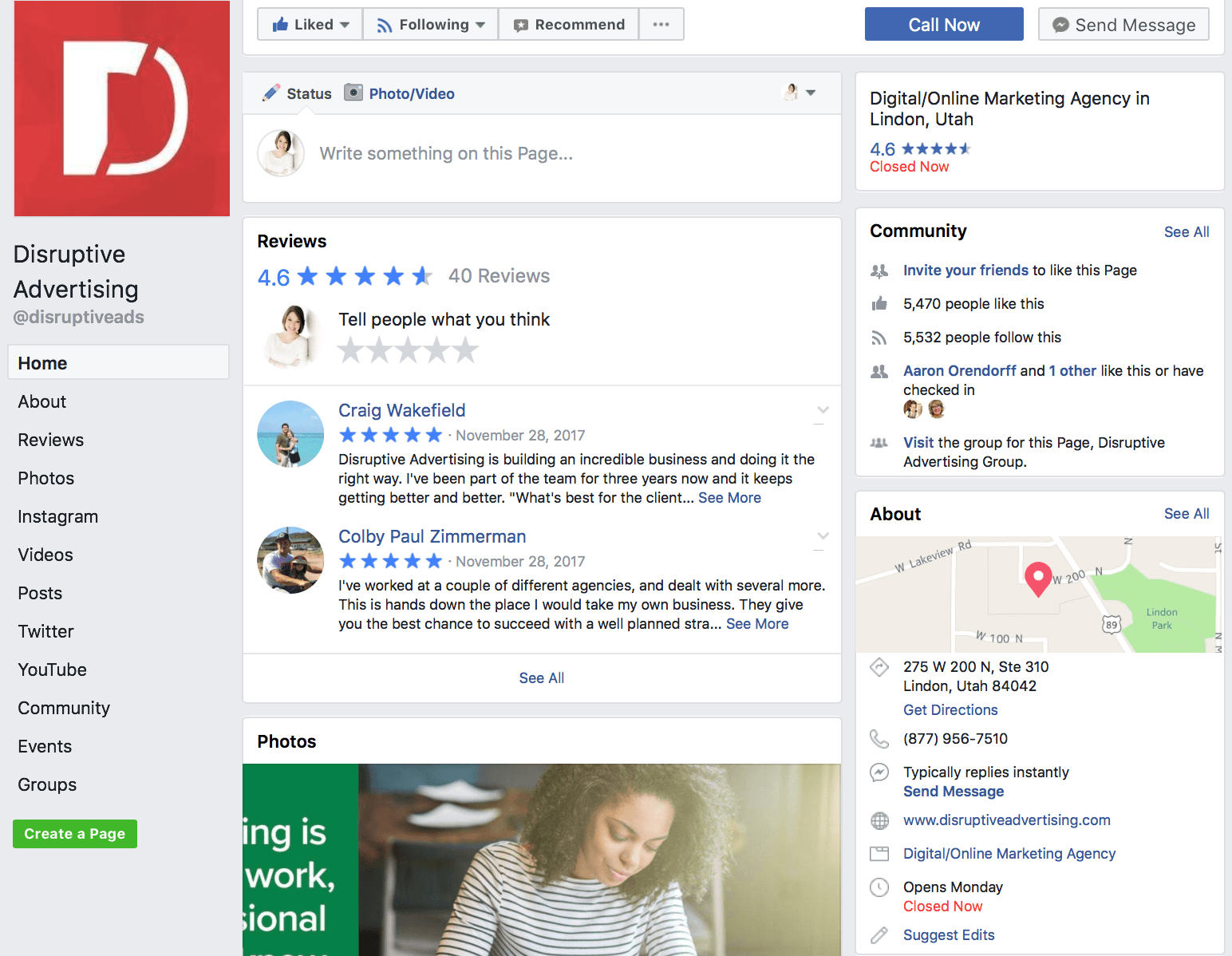Open Aaron Orendorff's profile link
Image resolution: width=1232 pixels, height=956 pixels.
960,371
